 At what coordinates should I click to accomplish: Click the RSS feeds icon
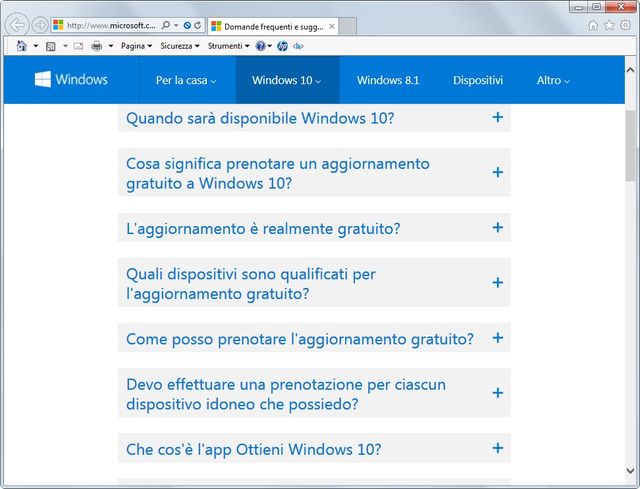pos(51,46)
